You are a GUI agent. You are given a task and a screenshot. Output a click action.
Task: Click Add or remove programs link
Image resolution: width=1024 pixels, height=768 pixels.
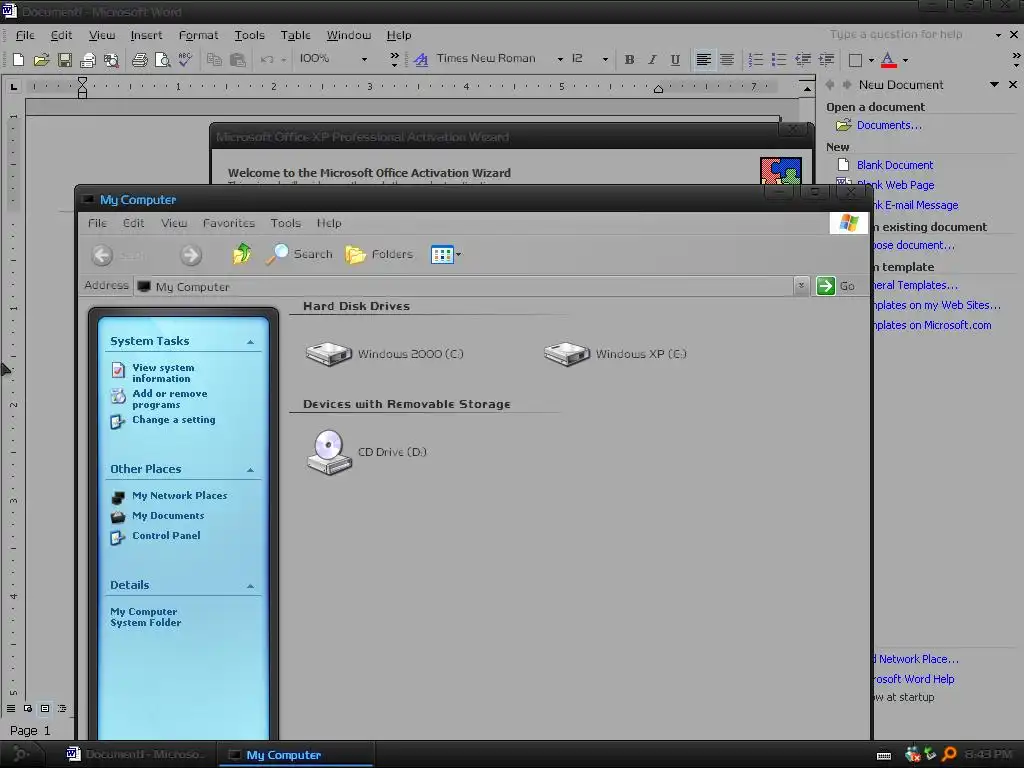point(170,399)
